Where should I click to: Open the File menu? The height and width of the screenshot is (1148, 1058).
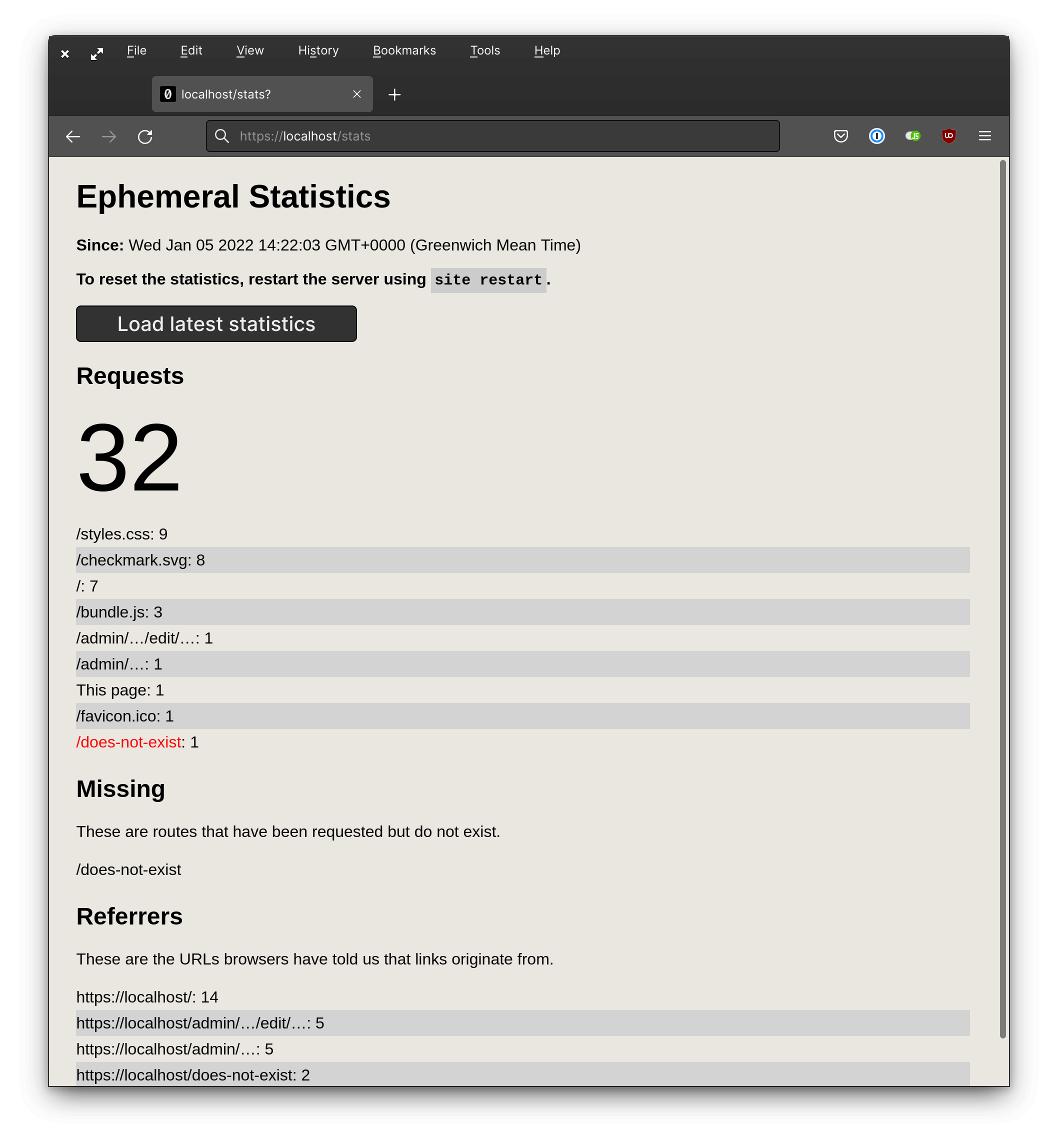(x=136, y=50)
